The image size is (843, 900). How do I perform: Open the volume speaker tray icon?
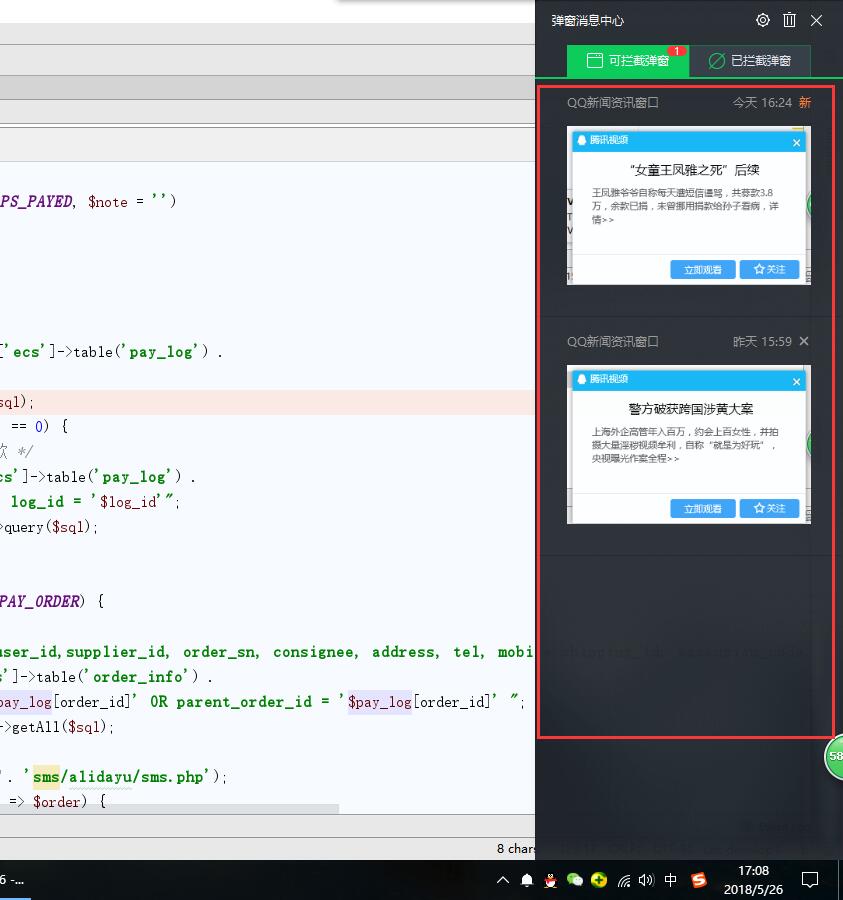[646, 880]
